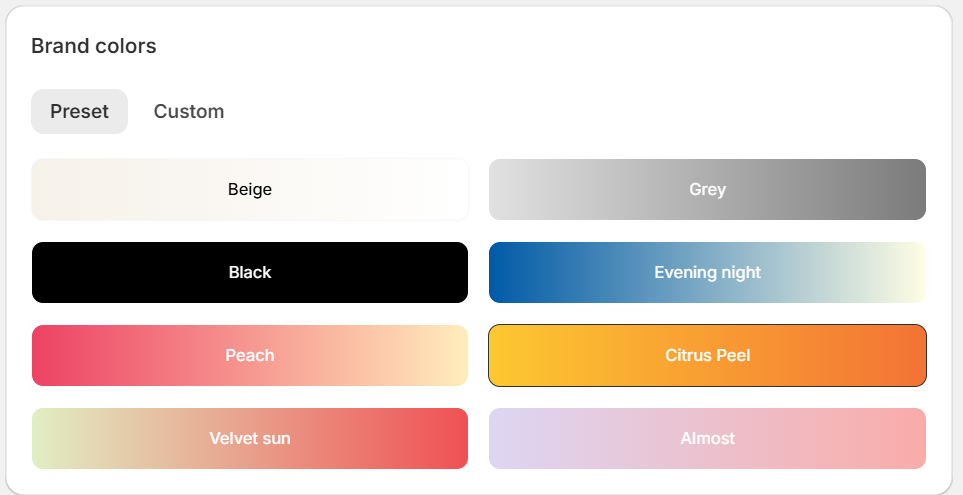Viewport: 963px width, 495px height.
Task: Switch to the Custom tab
Action: (189, 111)
